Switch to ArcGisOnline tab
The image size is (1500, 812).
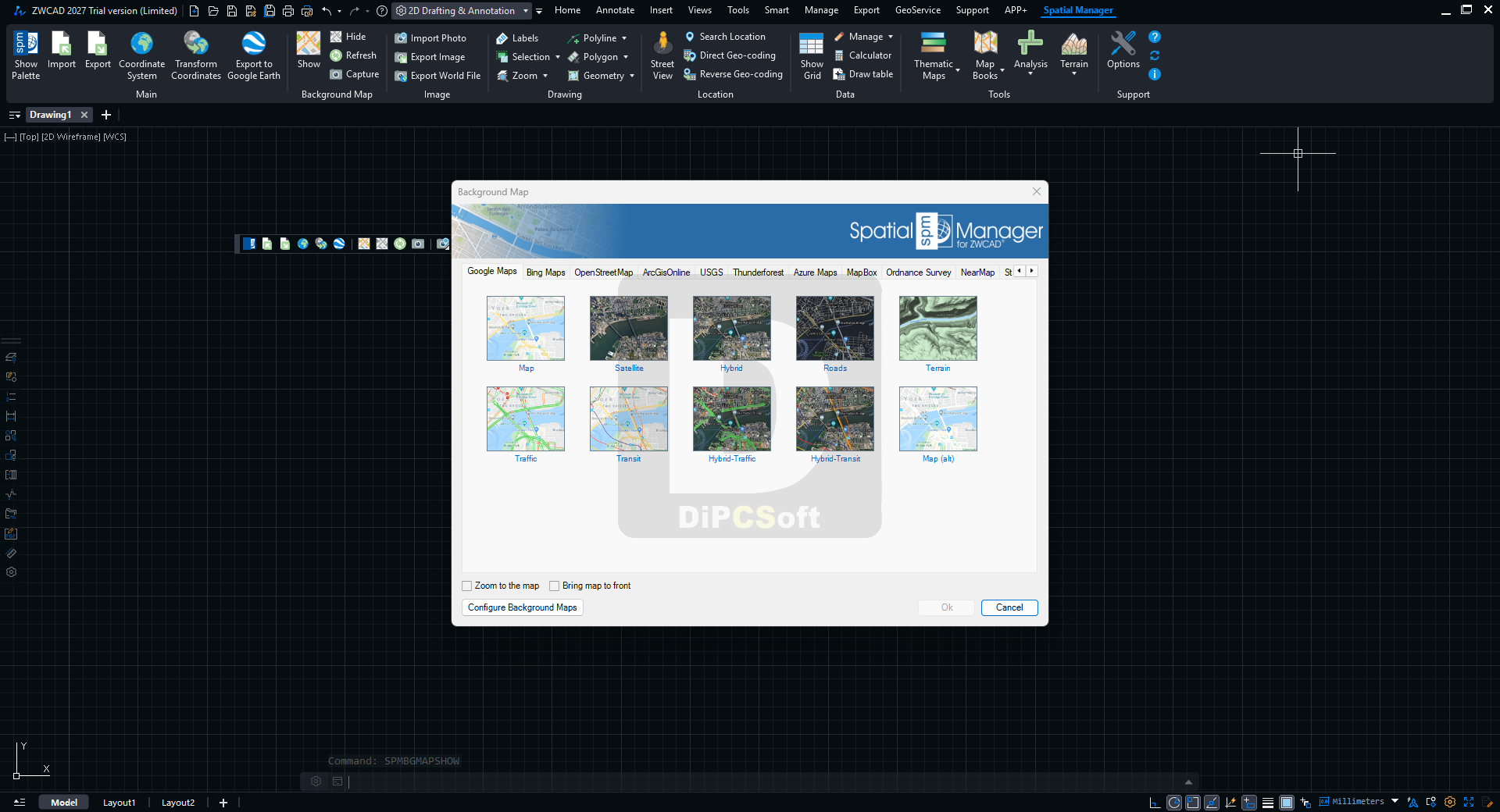pyautogui.click(x=666, y=272)
